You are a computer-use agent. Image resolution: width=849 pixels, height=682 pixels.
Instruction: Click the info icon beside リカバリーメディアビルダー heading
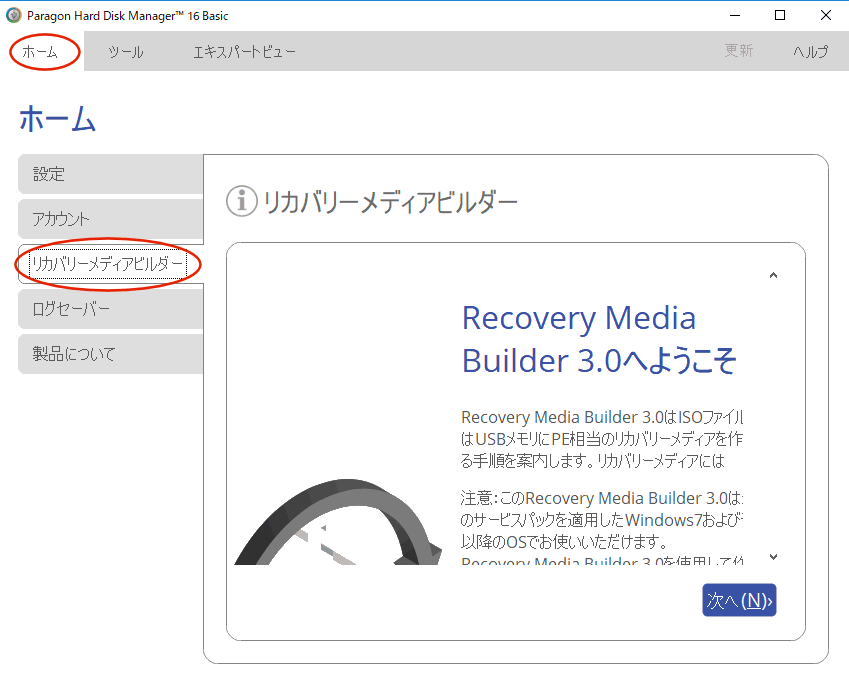[242, 201]
